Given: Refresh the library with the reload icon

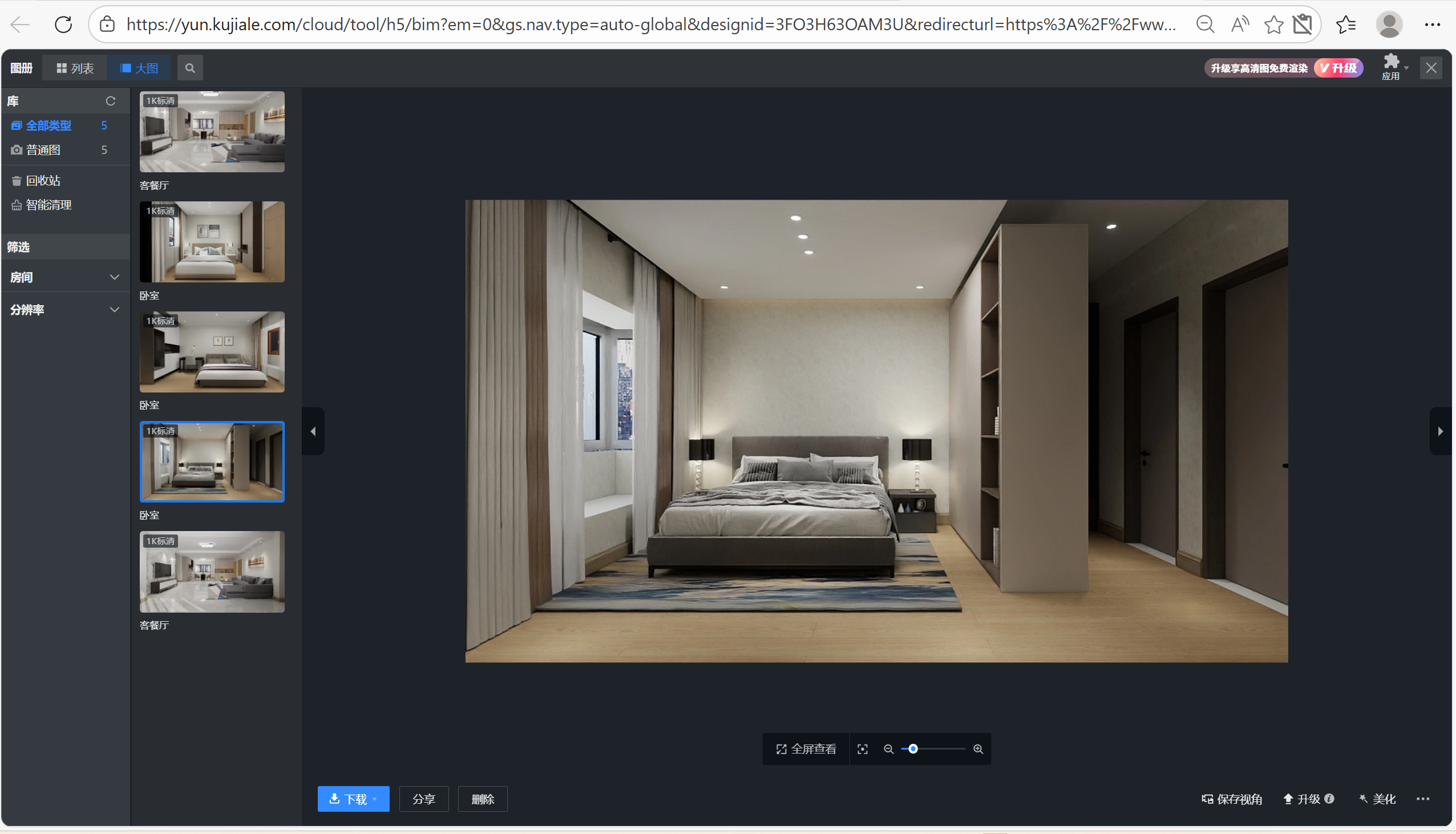Looking at the screenshot, I should click(x=111, y=102).
